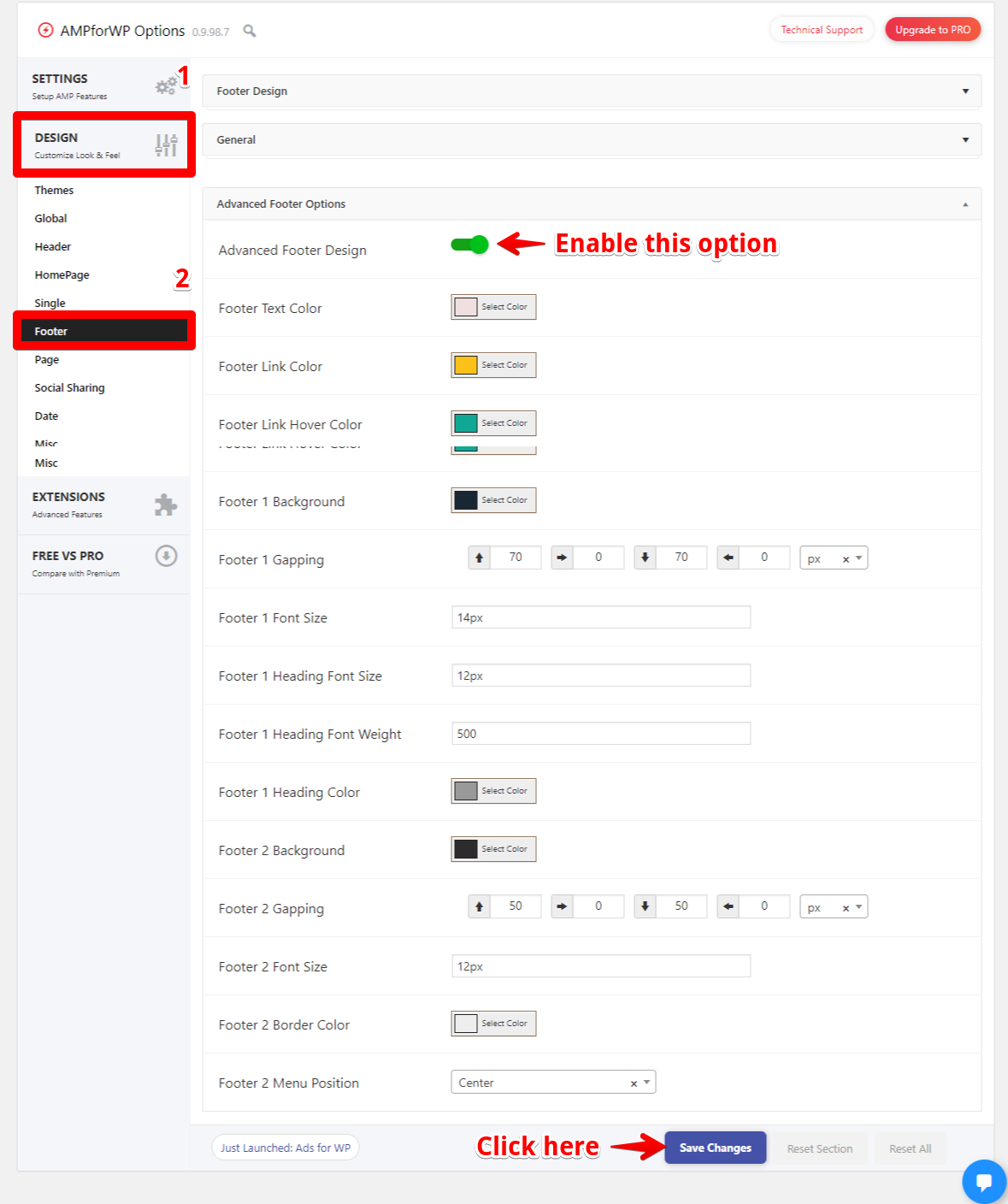
Task: Open Footer 1 Gapping unit dropdown
Action: point(858,558)
